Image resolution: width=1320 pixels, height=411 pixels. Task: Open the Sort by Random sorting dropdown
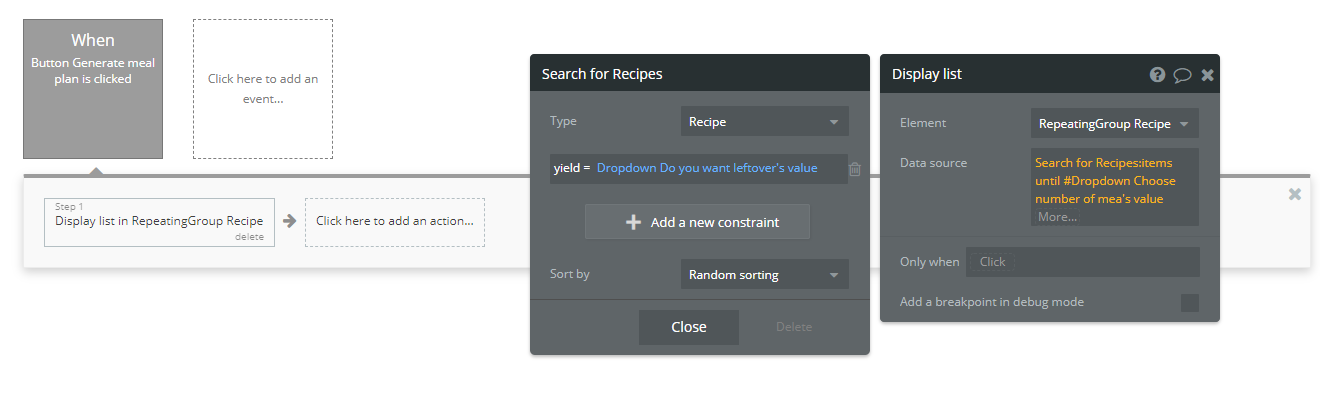765,275
